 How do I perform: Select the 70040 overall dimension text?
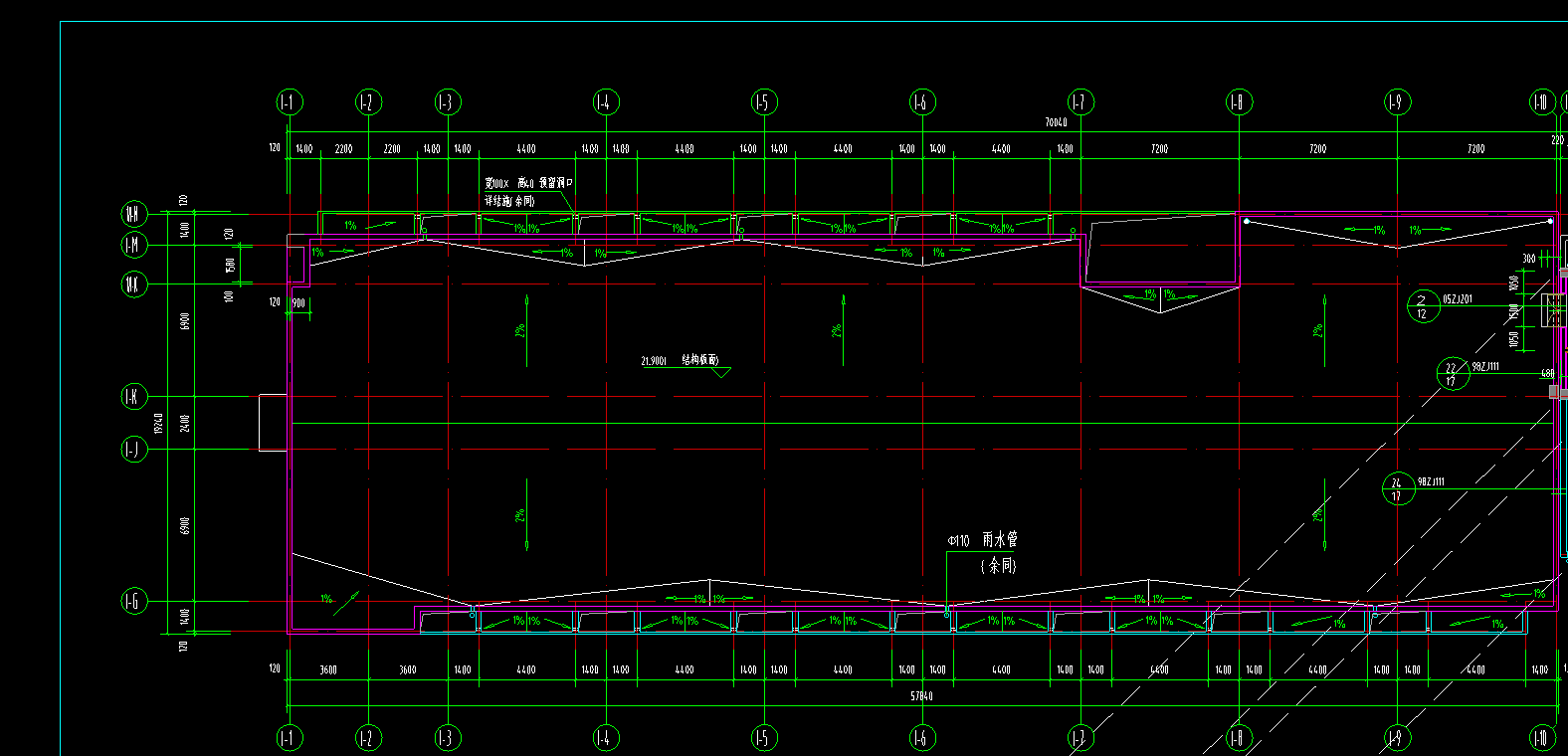pyautogui.click(x=1056, y=122)
